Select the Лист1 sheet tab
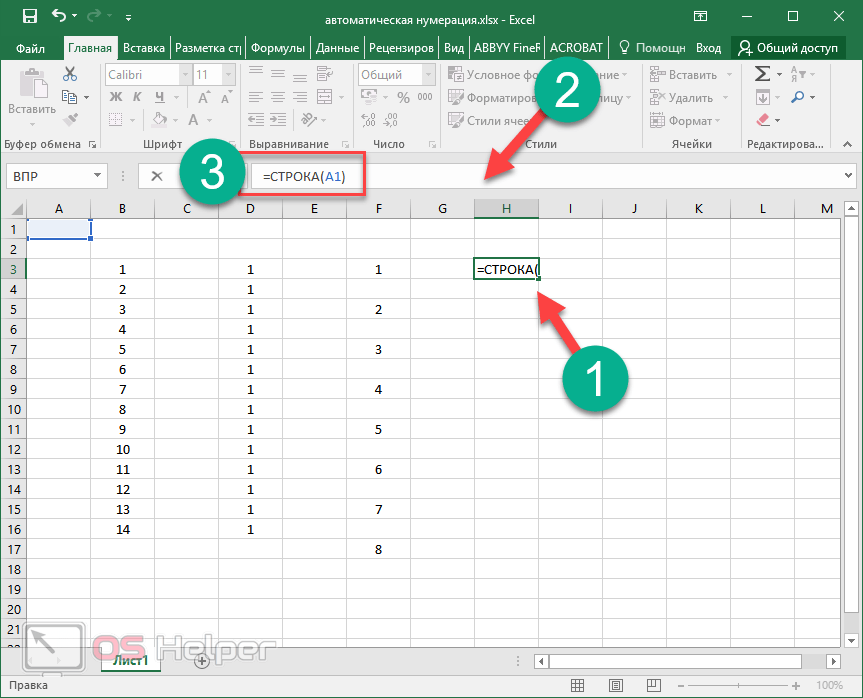Screen dimensions: 863x698 tap(131, 661)
